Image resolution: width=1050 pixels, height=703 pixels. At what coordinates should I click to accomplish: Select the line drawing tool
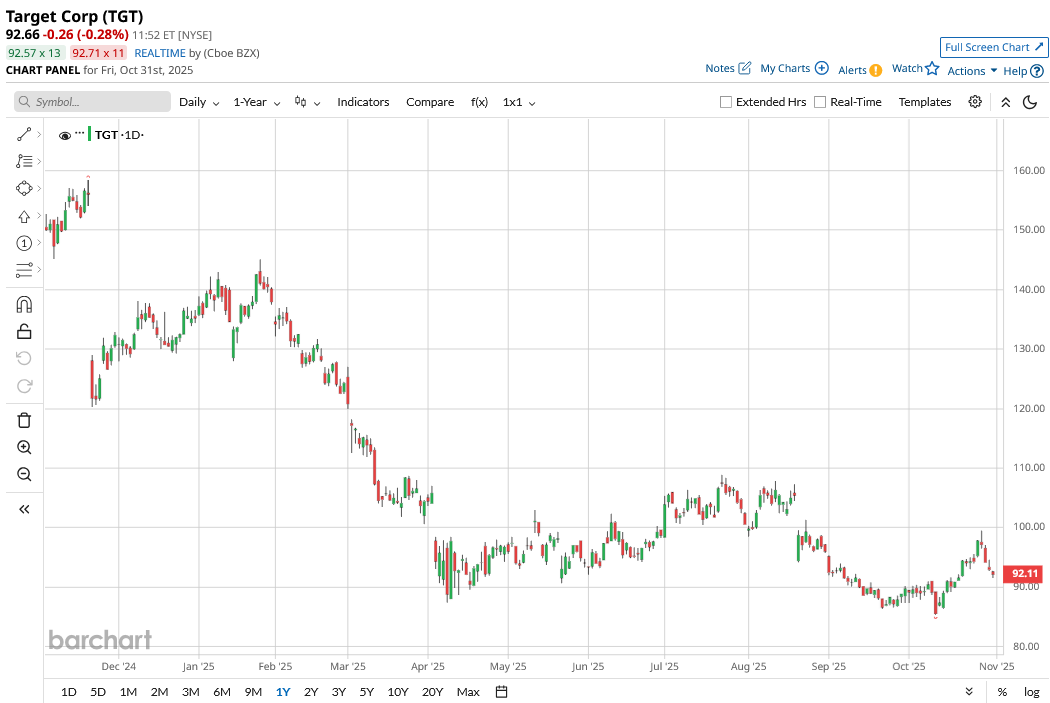pos(25,134)
